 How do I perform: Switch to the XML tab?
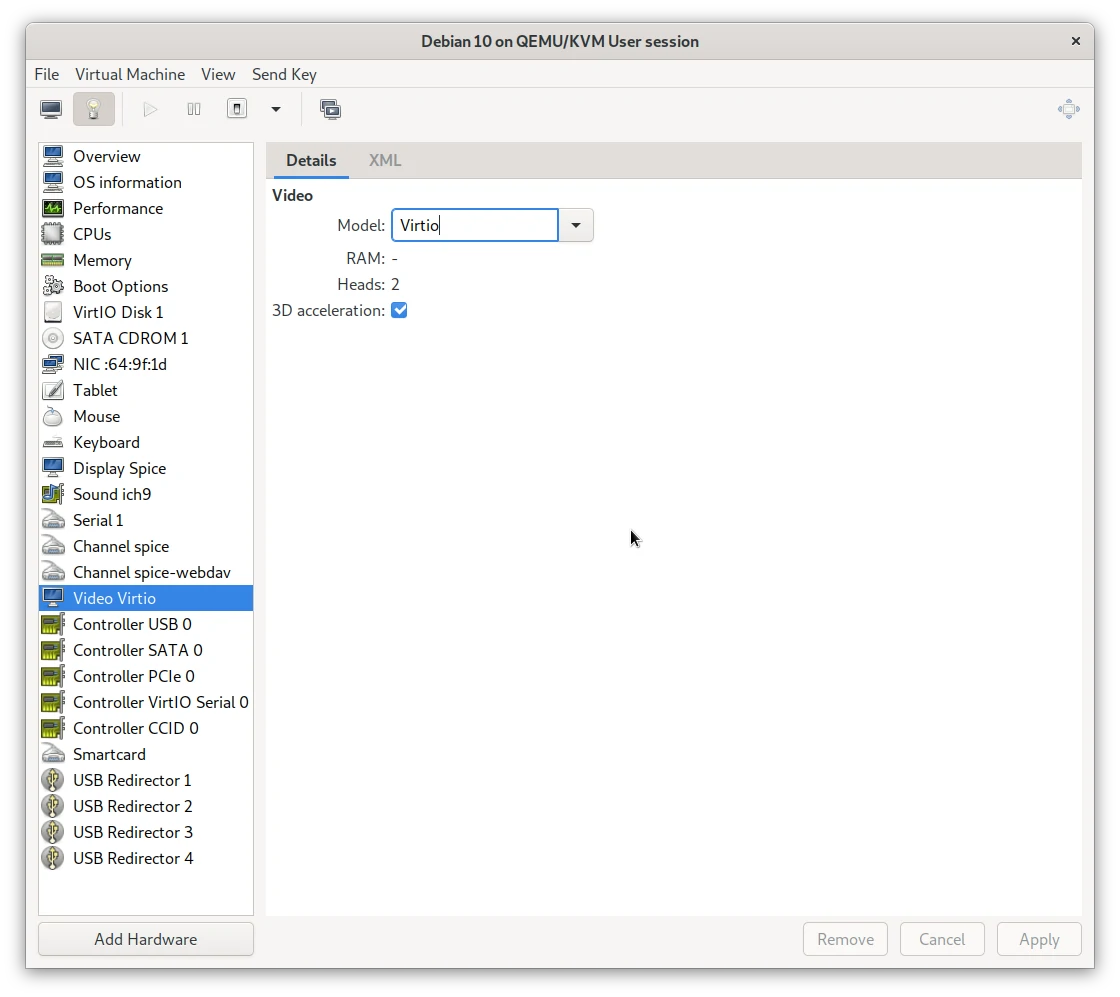[x=385, y=160]
